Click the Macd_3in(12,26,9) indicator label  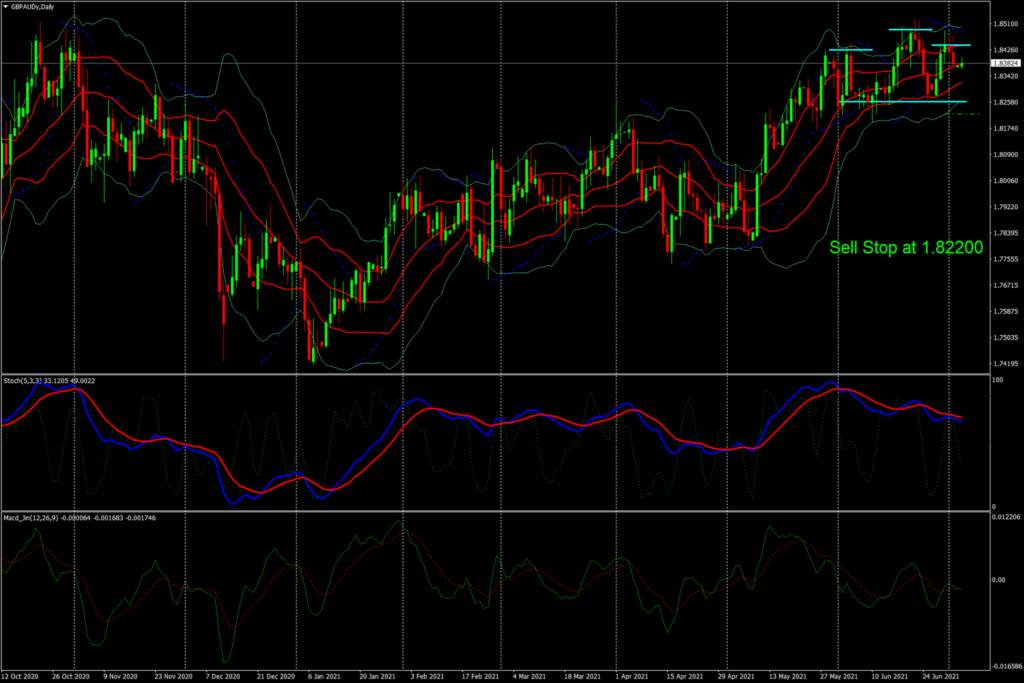pos(80,518)
